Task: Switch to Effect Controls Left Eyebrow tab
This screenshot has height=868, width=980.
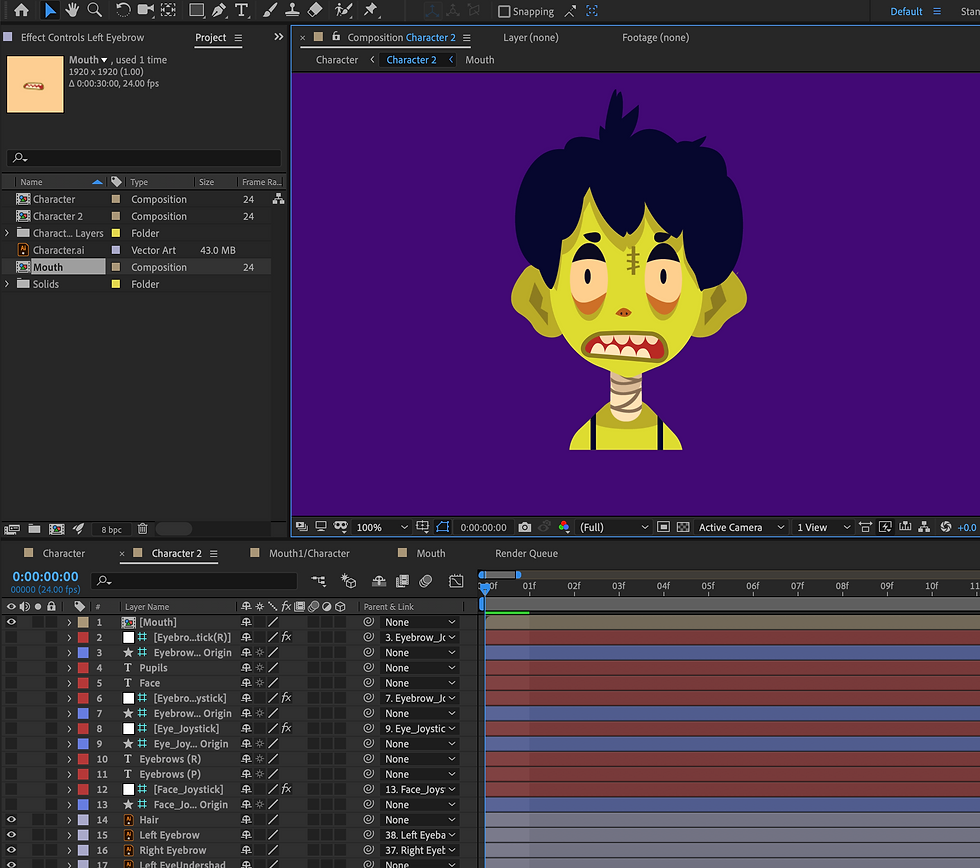Action: (82, 38)
